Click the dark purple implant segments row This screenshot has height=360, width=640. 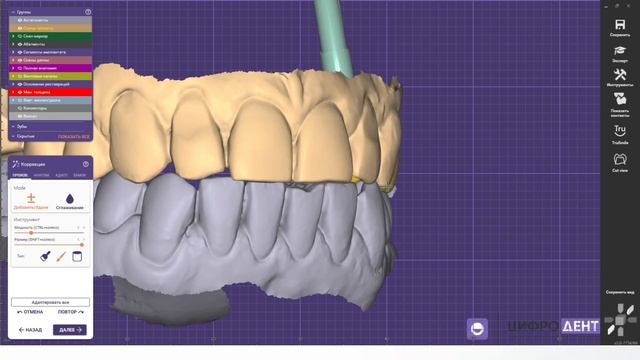[x=51, y=52]
